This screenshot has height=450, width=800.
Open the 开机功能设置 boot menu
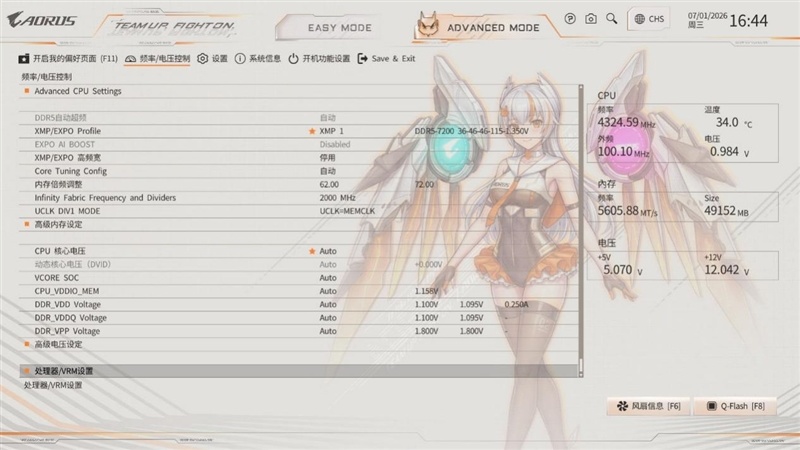(x=319, y=59)
